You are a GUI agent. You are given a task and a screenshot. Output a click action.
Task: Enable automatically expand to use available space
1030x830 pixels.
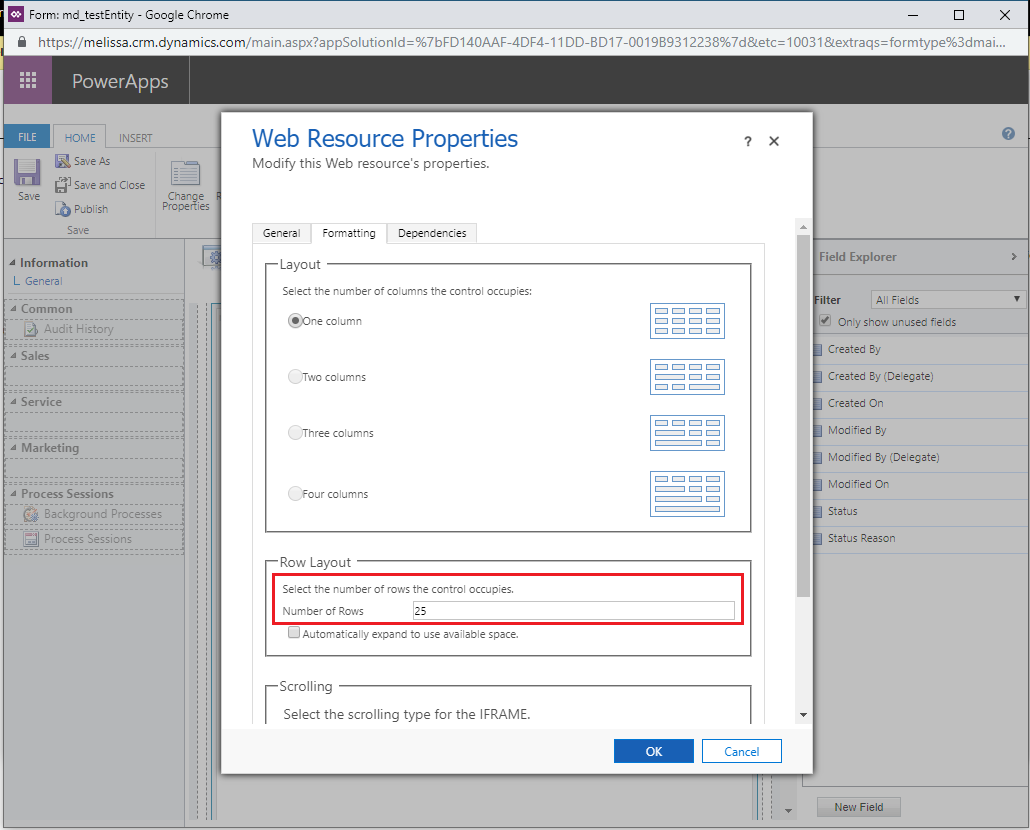[294, 633]
